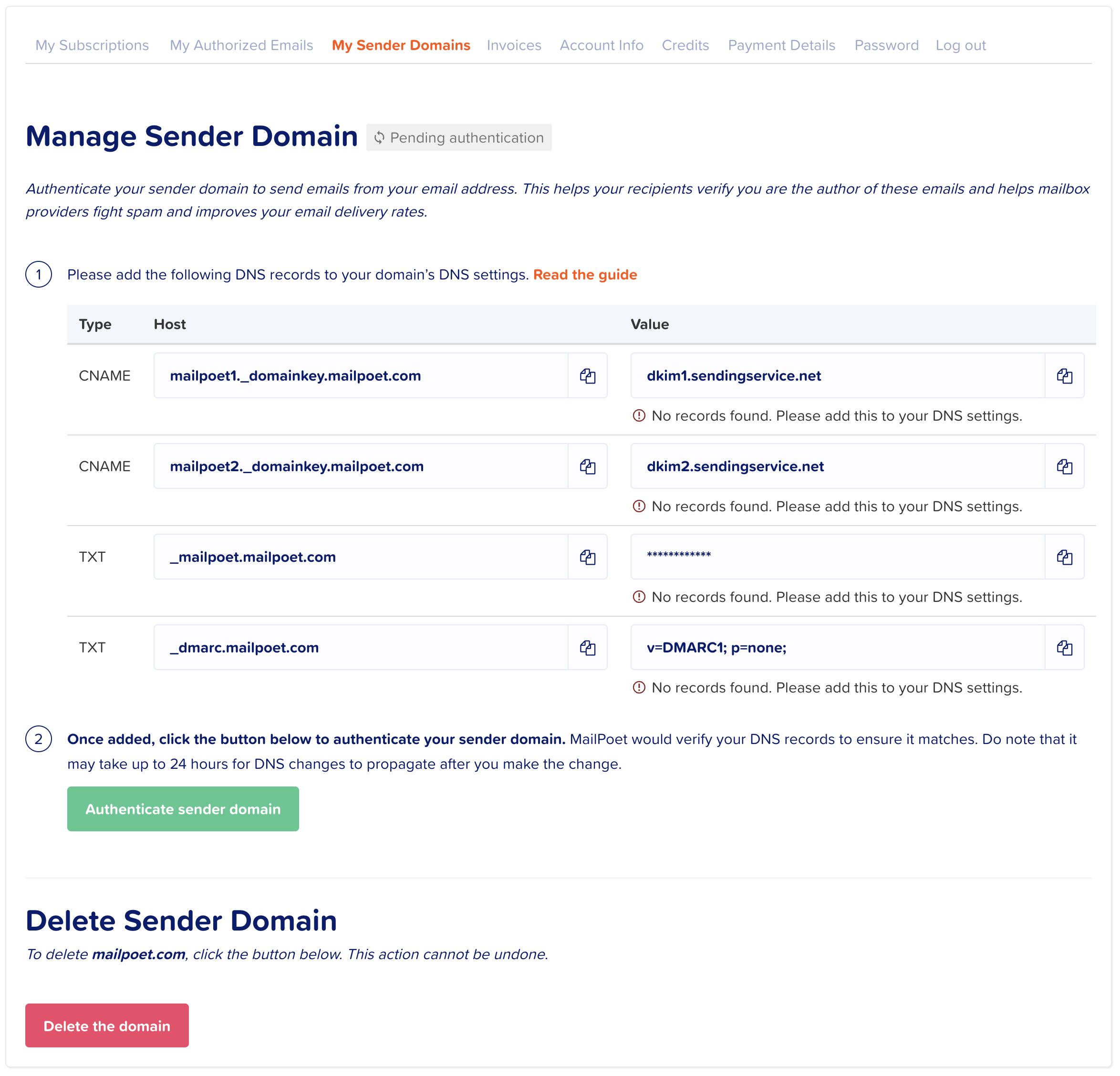The image size is (1120, 1076).
Task: Select the Credits tab
Action: click(x=685, y=45)
